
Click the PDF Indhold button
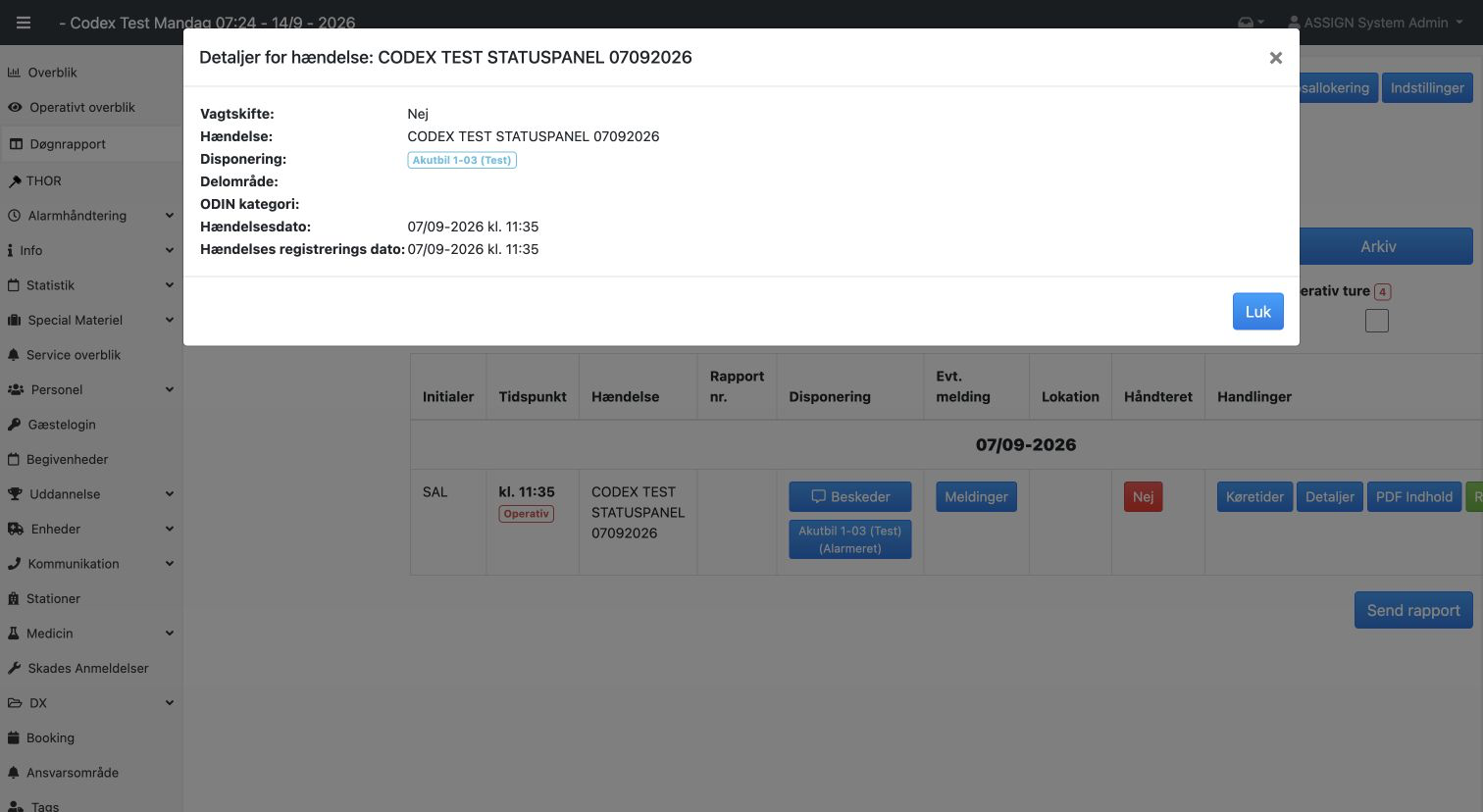tap(1413, 497)
